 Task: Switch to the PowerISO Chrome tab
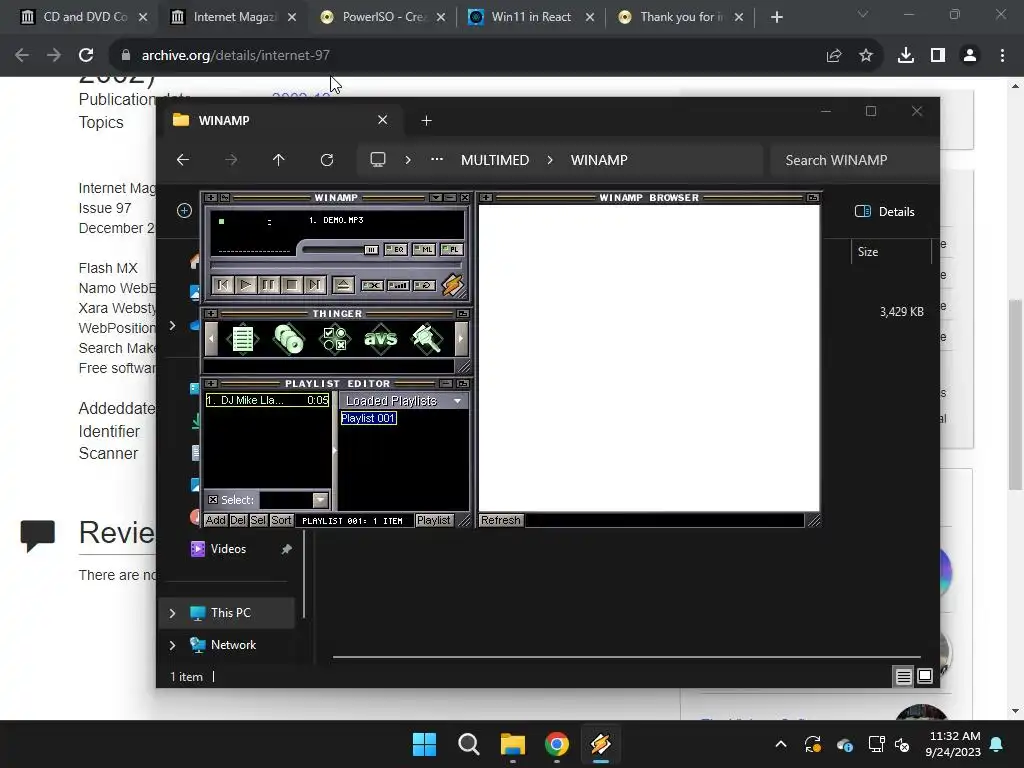[x=383, y=17]
